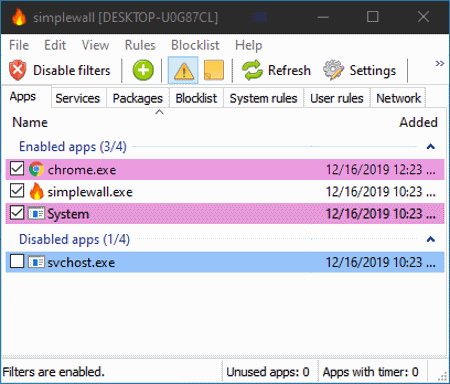Toggle the yellow warning notifications icon
The width and height of the screenshot is (450, 384).
click(183, 70)
